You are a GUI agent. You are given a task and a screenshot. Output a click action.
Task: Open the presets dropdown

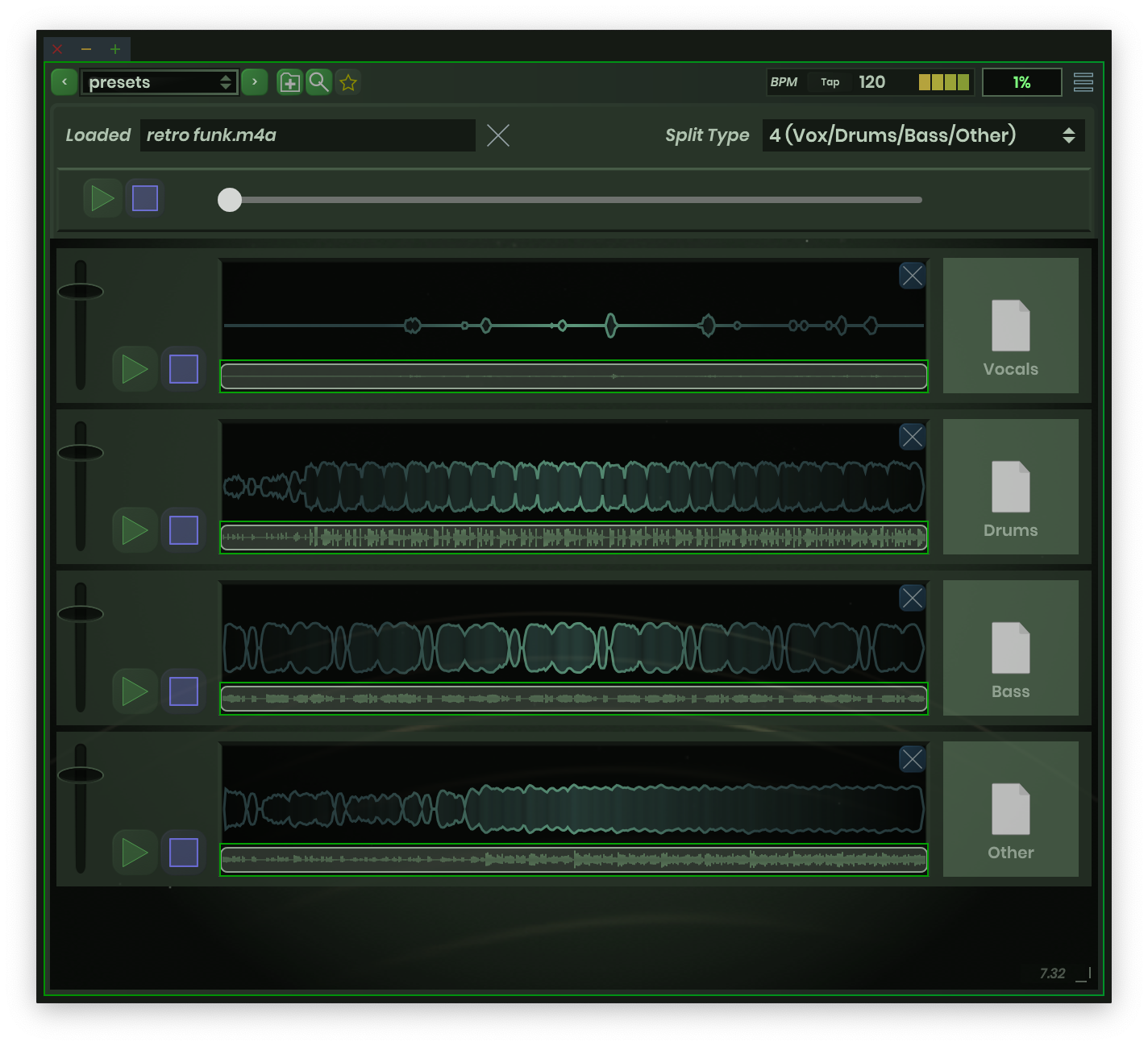coord(159,82)
